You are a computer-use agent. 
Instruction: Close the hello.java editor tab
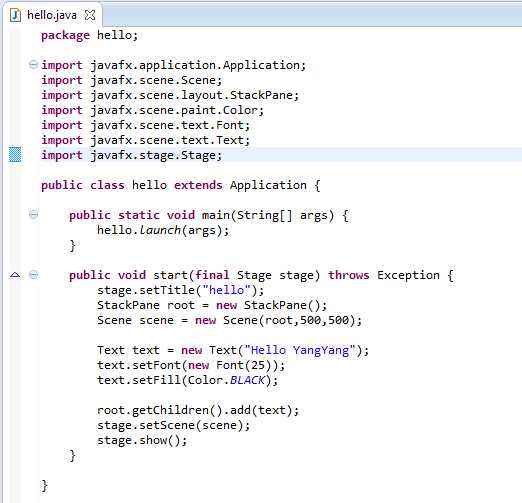tap(90, 15)
